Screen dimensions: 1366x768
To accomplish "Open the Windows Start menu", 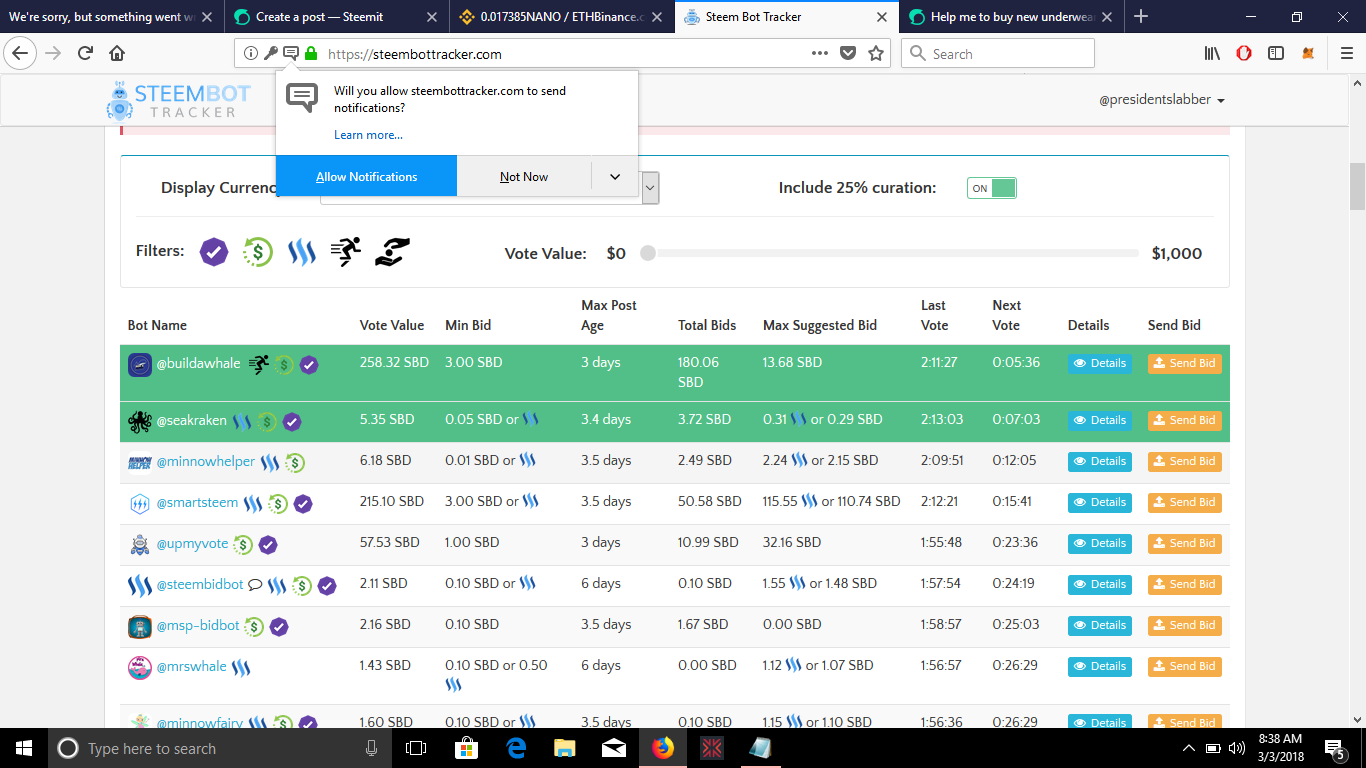I will click(24, 748).
